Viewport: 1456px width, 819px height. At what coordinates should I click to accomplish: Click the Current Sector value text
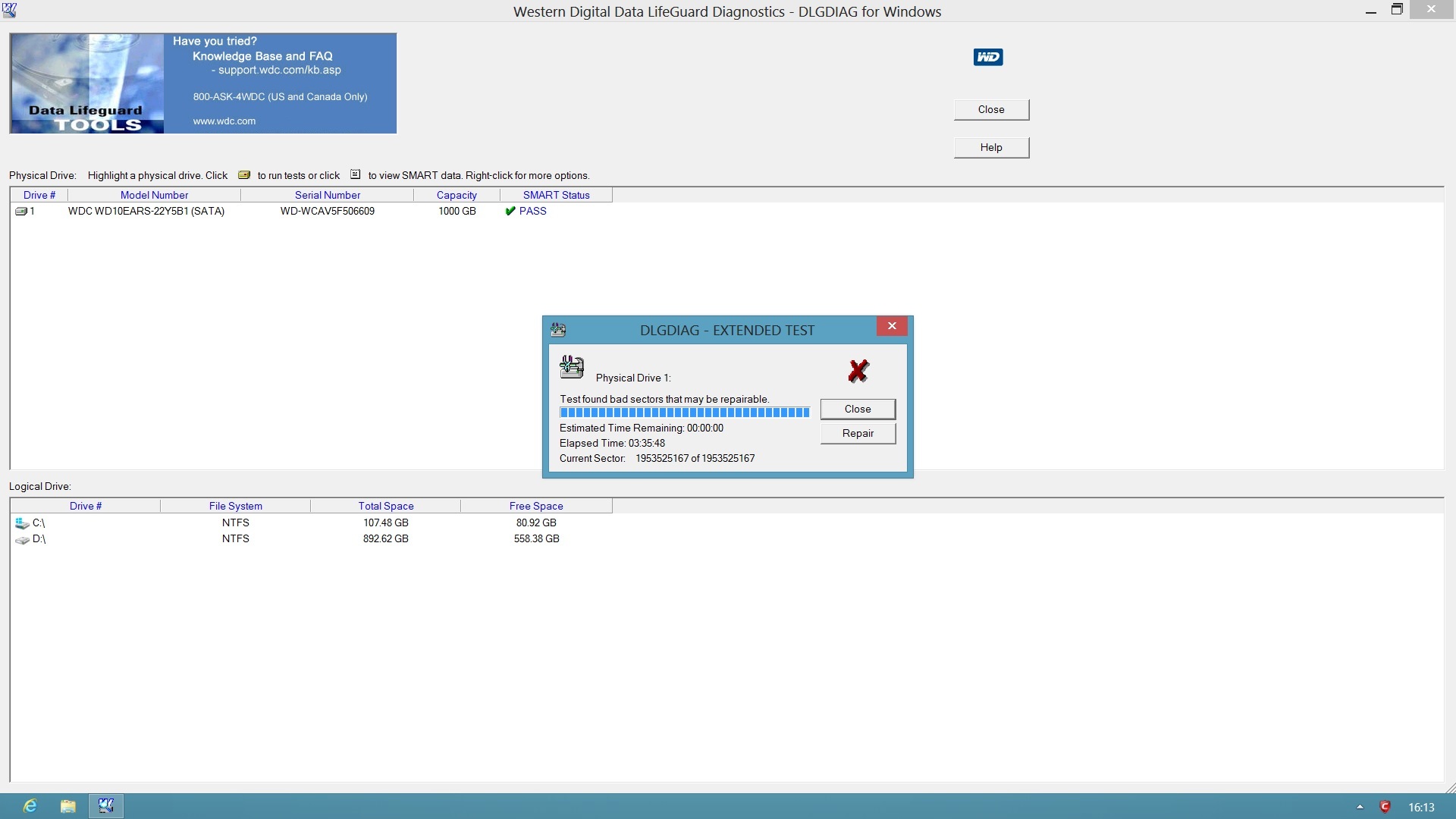(695, 459)
